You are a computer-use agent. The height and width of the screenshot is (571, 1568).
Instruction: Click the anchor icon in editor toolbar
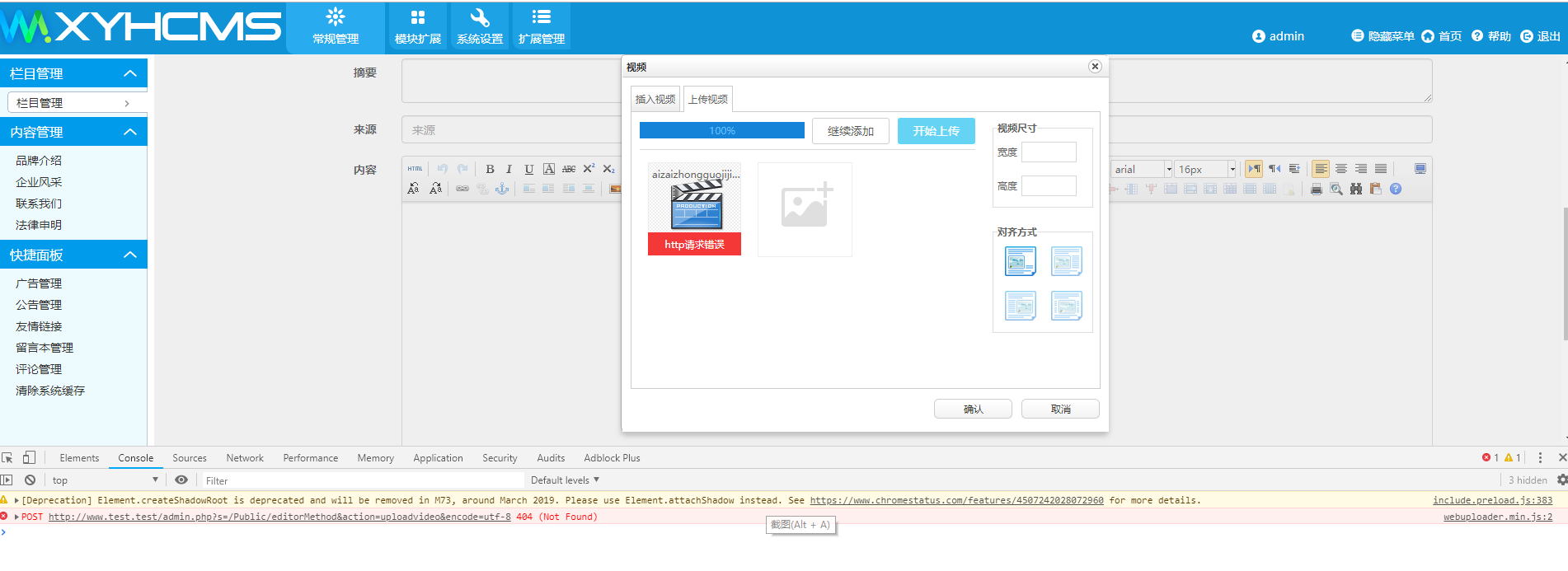coord(502,189)
